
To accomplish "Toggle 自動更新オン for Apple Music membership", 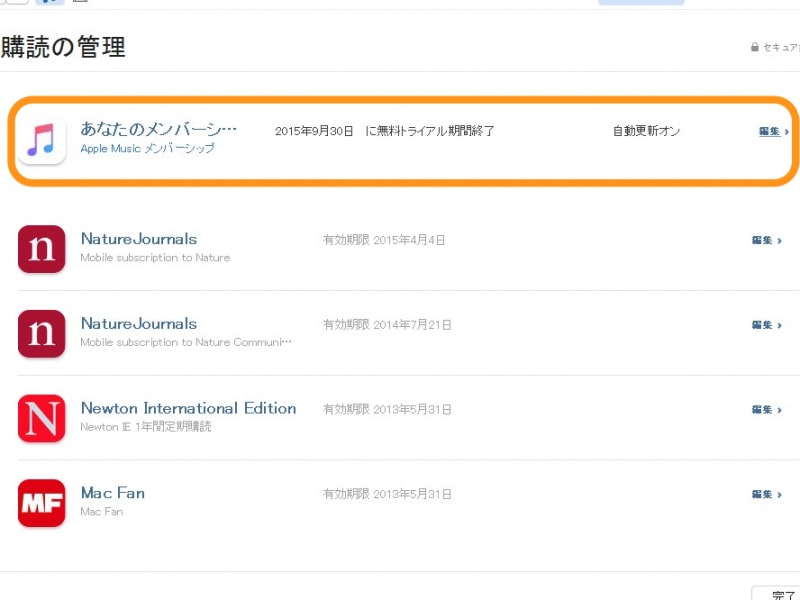I will (x=645, y=130).
